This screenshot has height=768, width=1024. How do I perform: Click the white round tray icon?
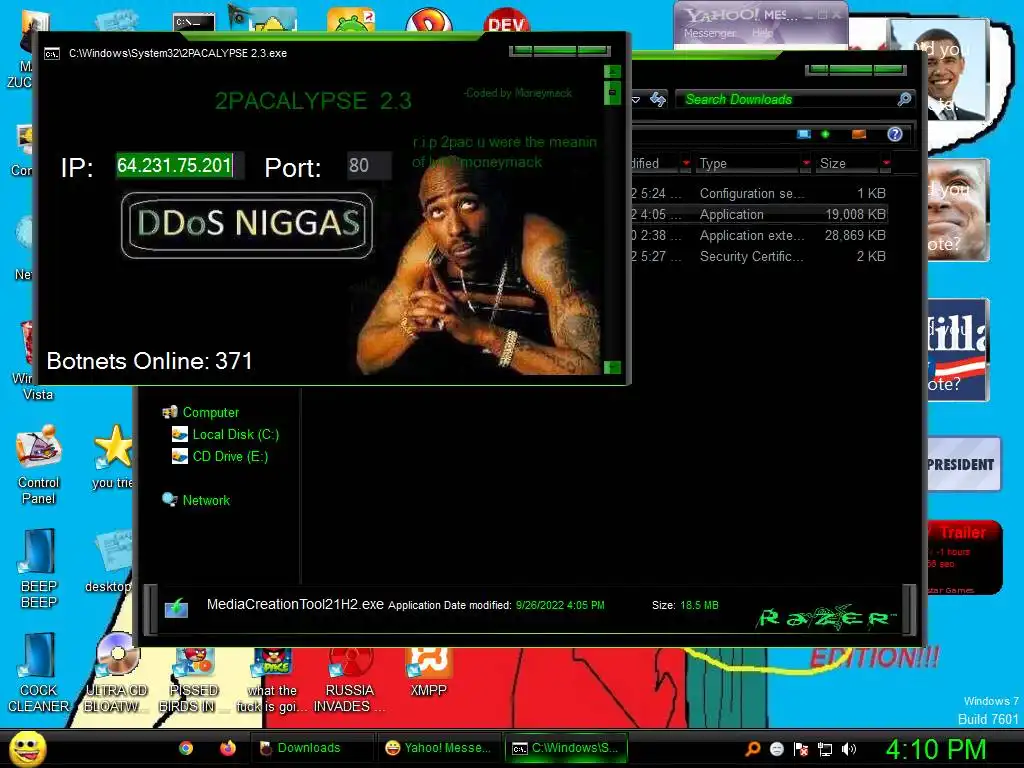776,749
